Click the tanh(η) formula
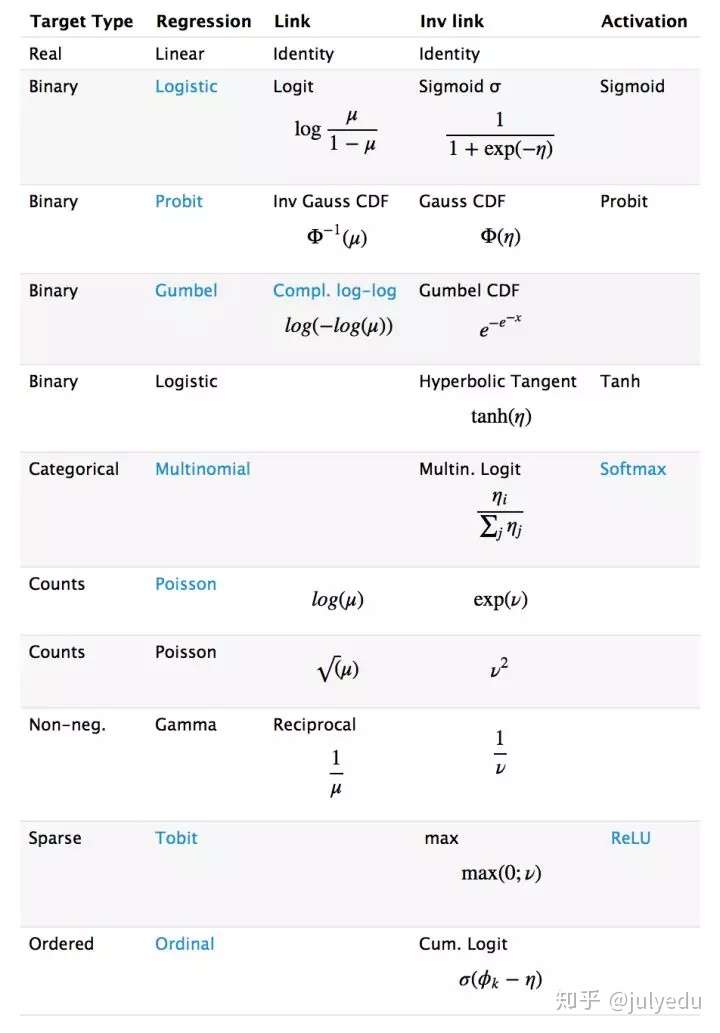 click(x=501, y=417)
